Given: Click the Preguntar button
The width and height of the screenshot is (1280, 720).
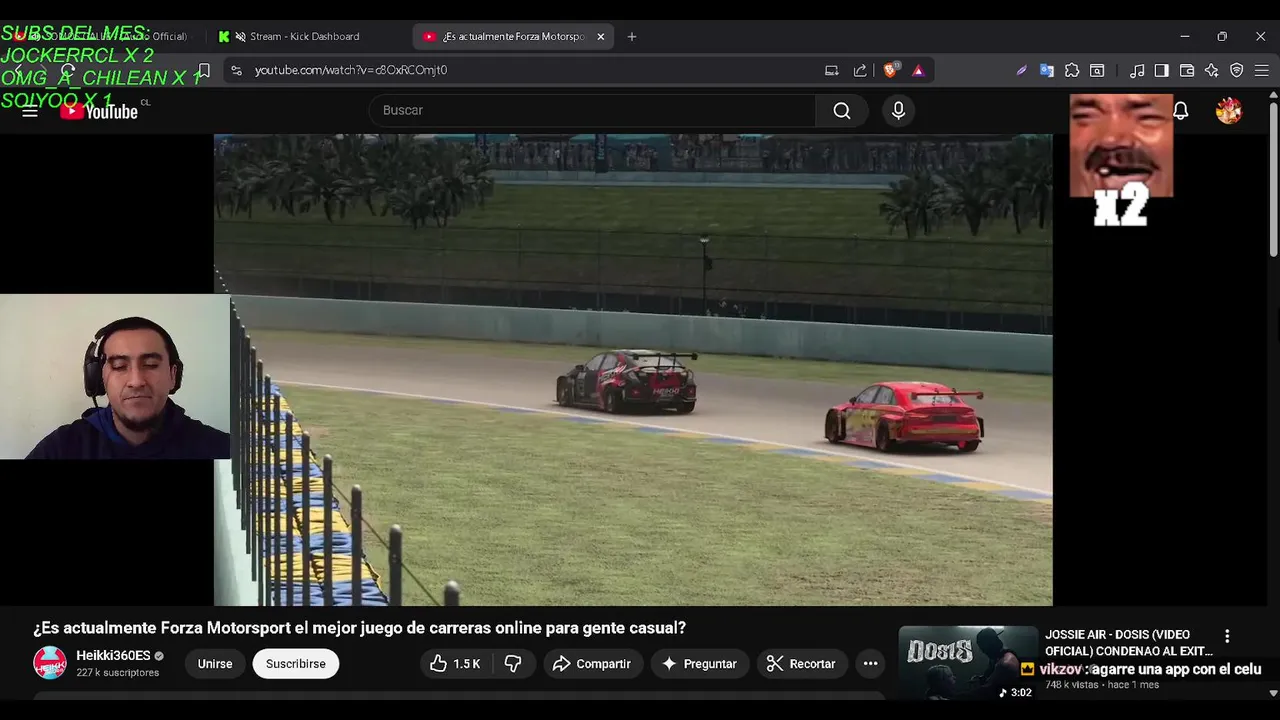Looking at the screenshot, I should pyautogui.click(x=699, y=664).
